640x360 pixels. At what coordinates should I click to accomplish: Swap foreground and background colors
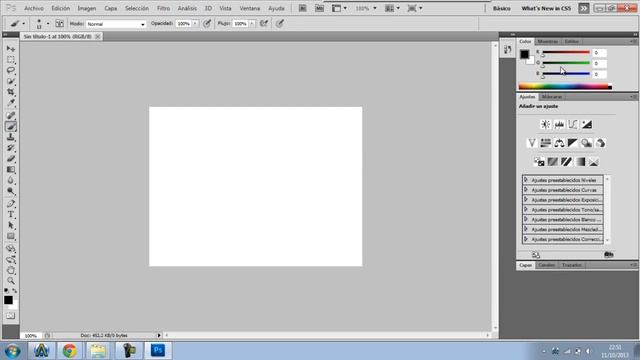pyautogui.click(x=15, y=291)
